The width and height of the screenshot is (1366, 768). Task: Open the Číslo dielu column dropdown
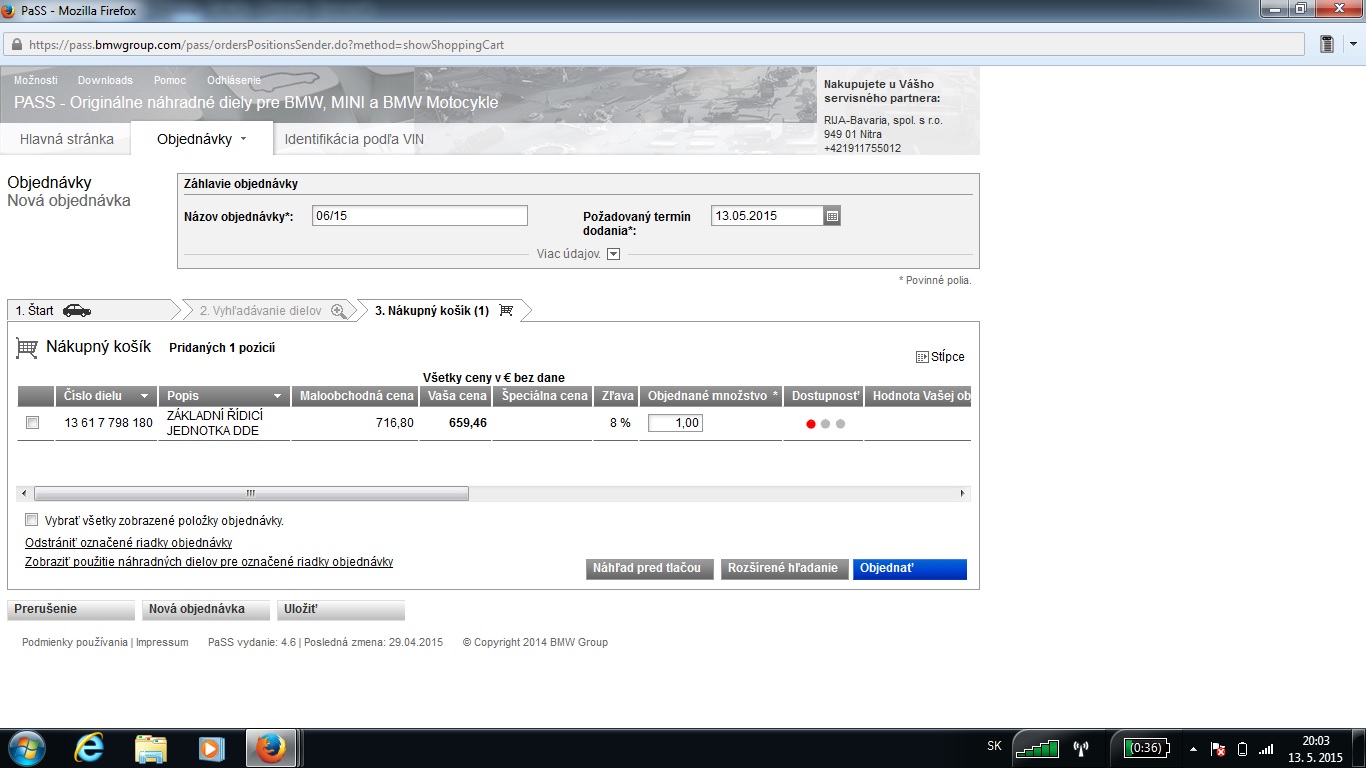(x=145, y=396)
